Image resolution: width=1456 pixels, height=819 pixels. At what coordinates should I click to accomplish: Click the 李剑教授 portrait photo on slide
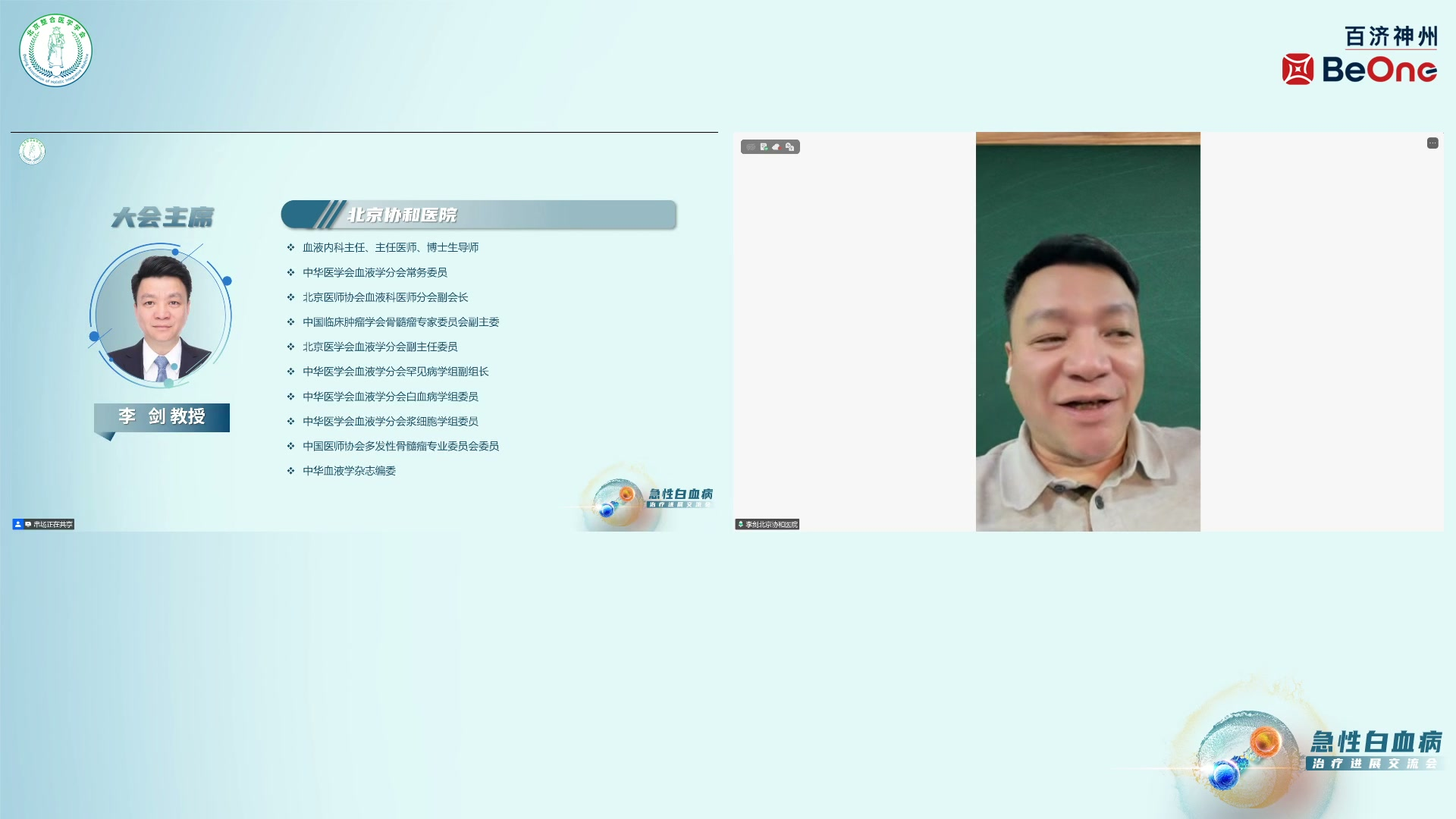(161, 315)
